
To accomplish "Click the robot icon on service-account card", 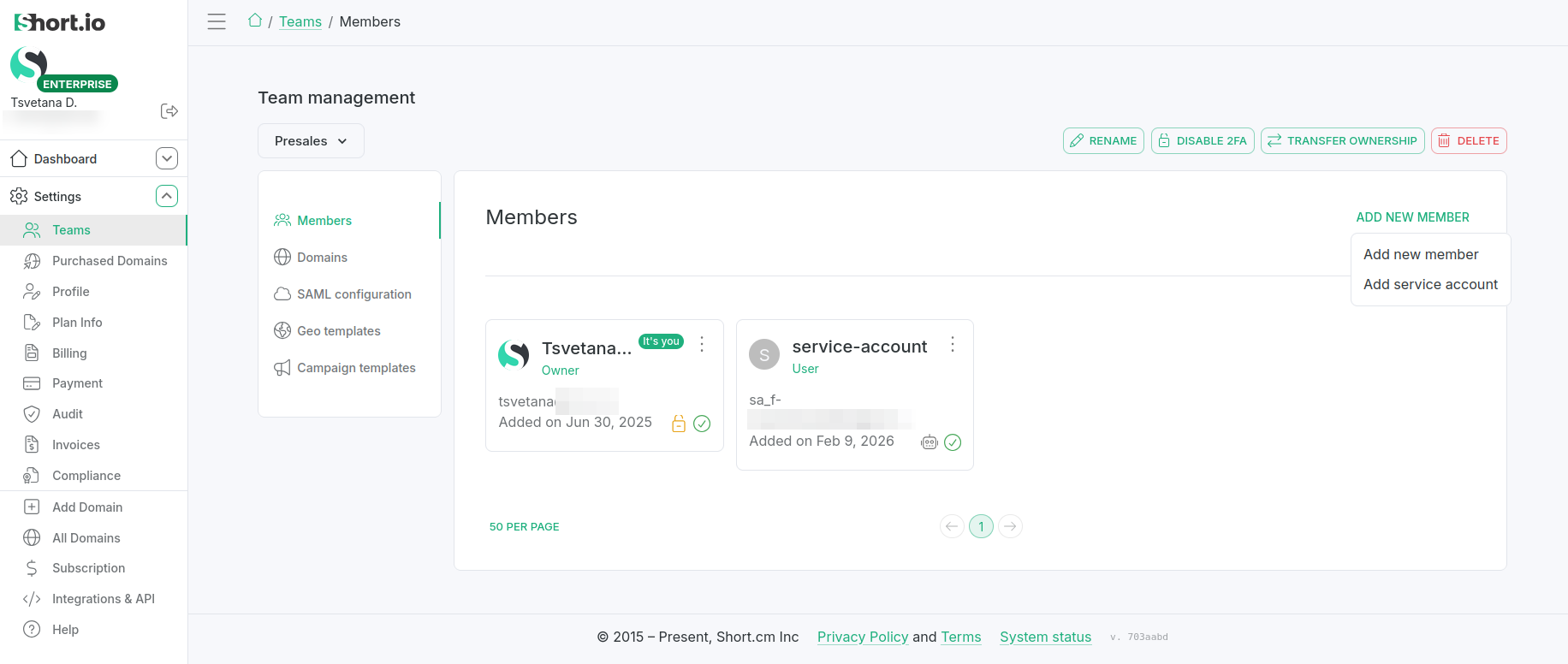I will click(x=929, y=442).
